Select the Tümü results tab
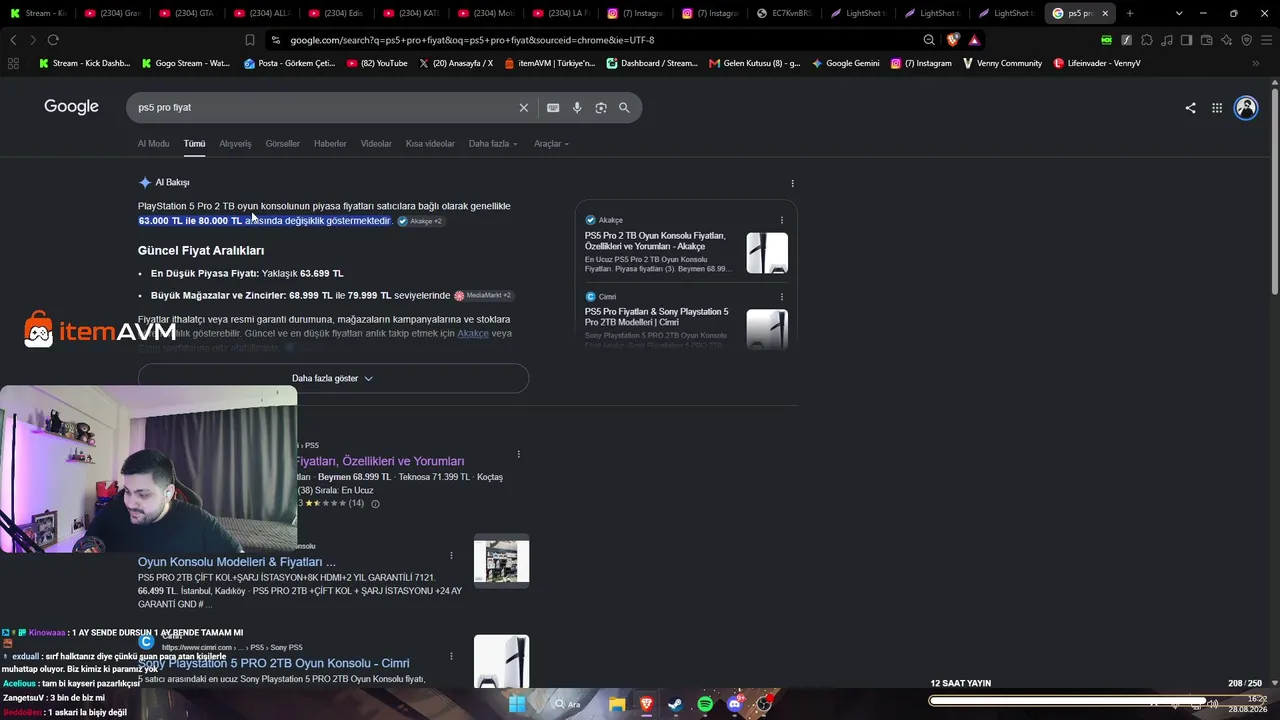The height and width of the screenshot is (720, 1280). (194, 144)
